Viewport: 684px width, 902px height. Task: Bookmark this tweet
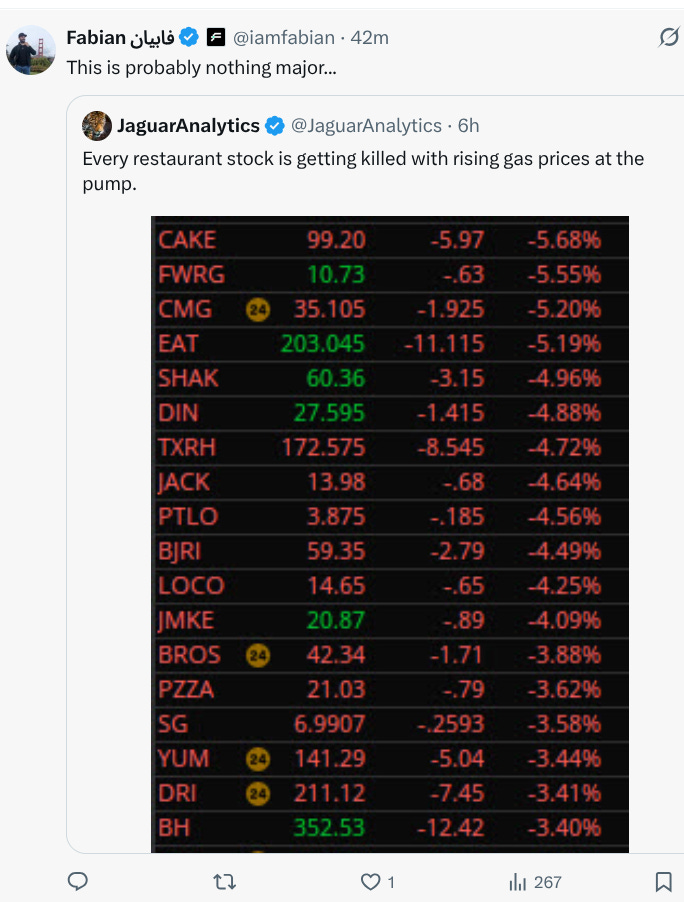(x=664, y=881)
